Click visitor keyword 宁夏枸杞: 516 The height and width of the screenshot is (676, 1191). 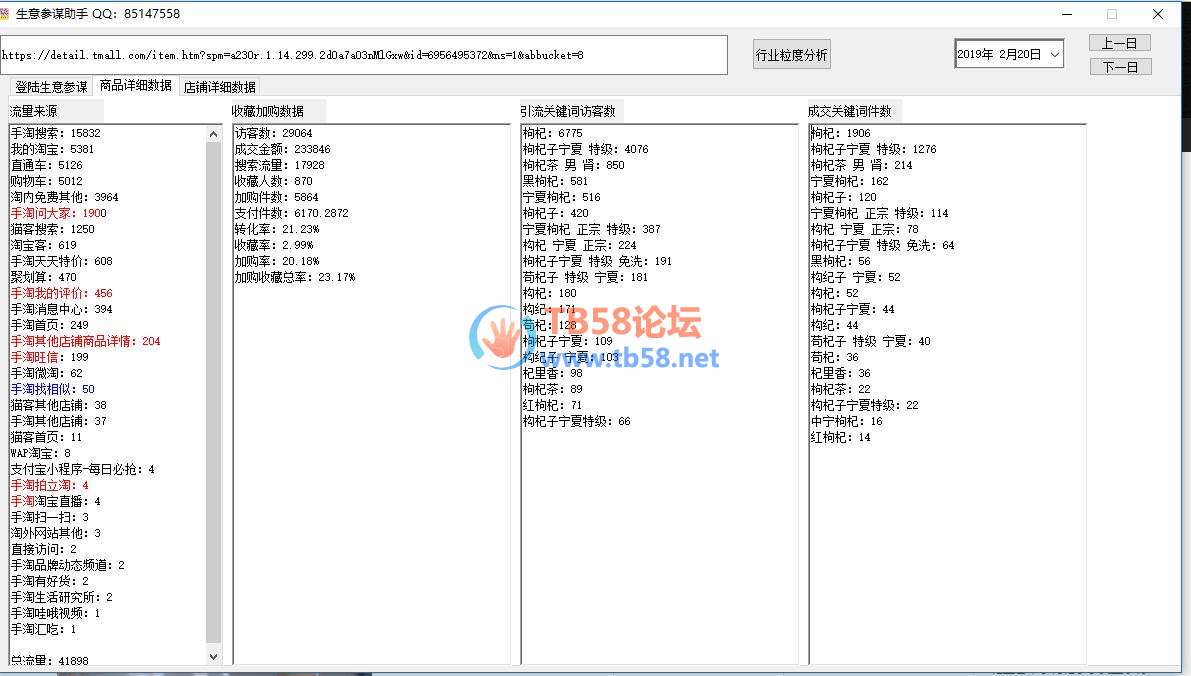[x=561, y=197]
